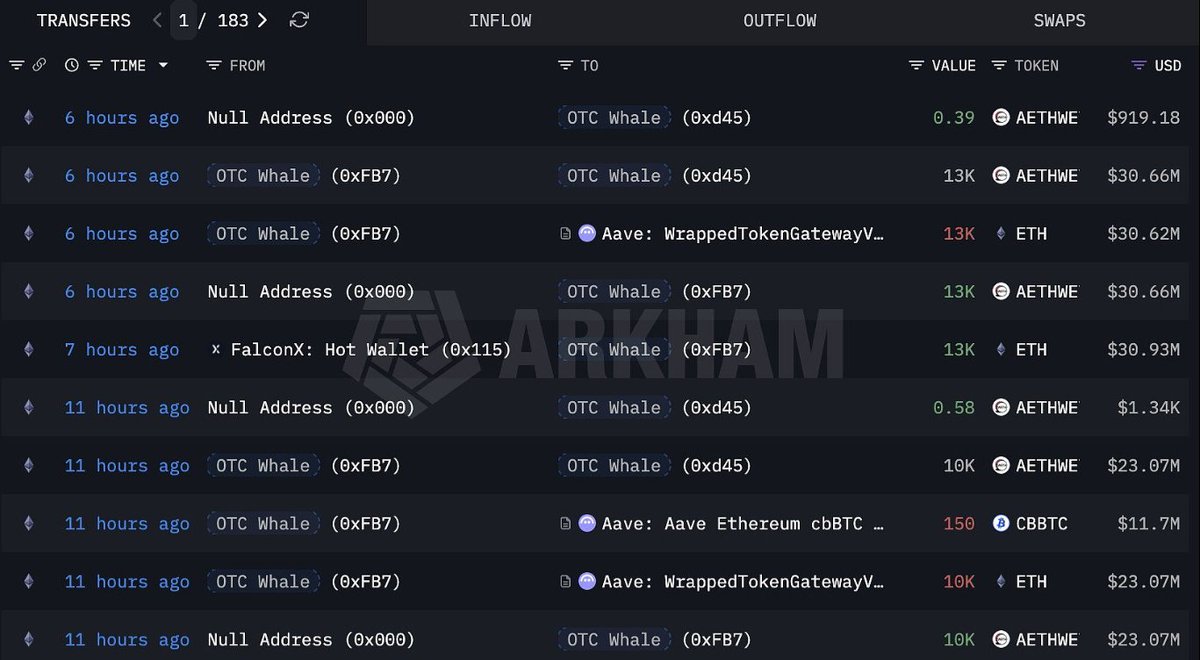Click CBBTC token icon

tap(1000, 523)
